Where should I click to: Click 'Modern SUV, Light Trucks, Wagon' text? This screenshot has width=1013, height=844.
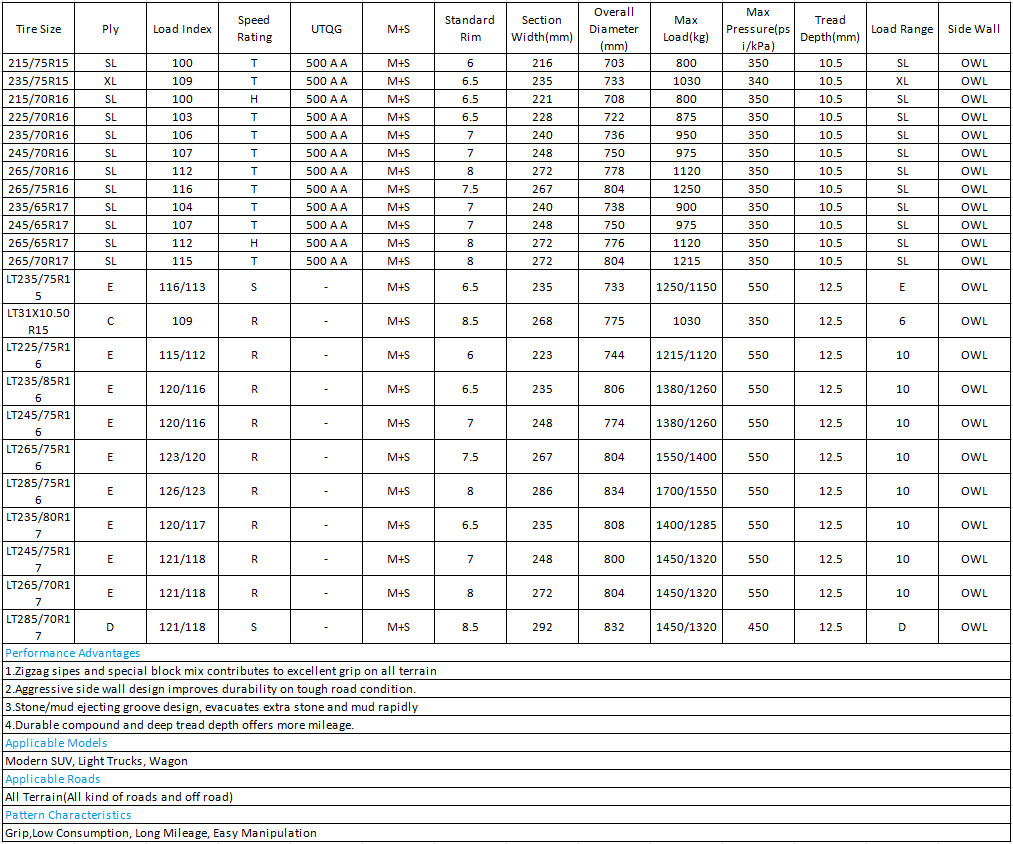point(96,761)
